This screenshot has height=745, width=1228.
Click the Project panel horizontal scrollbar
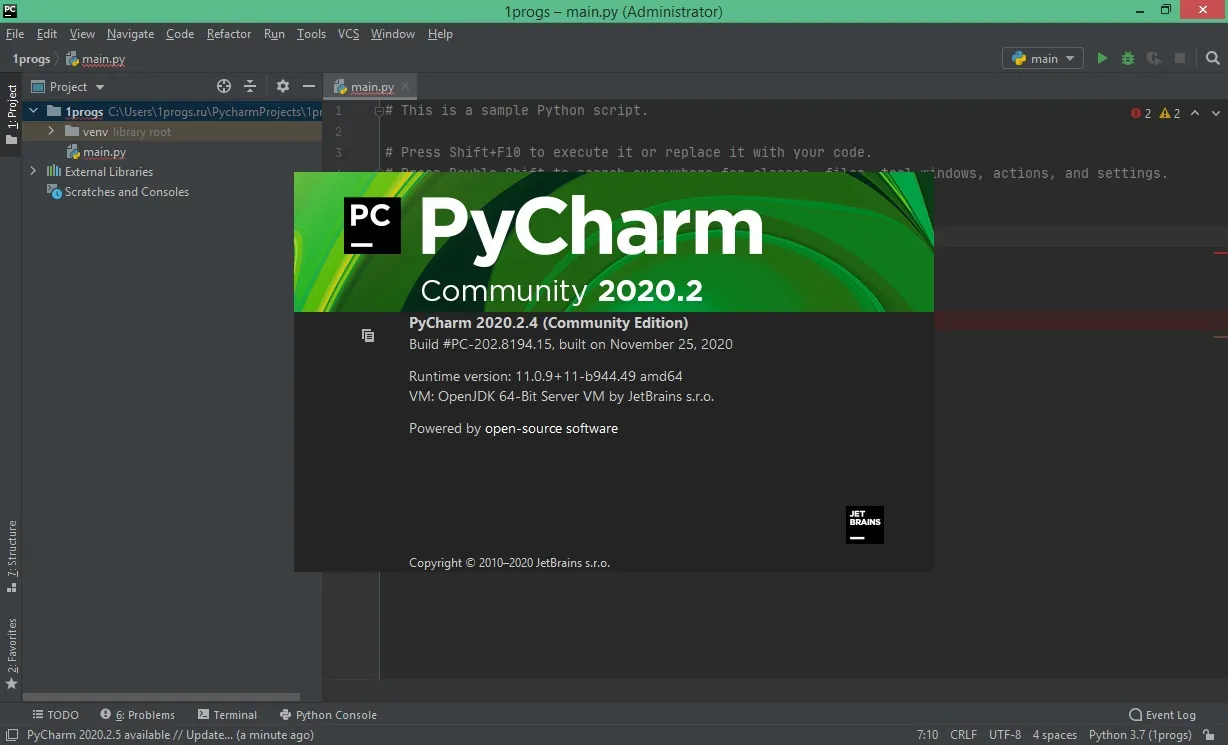pos(161,697)
